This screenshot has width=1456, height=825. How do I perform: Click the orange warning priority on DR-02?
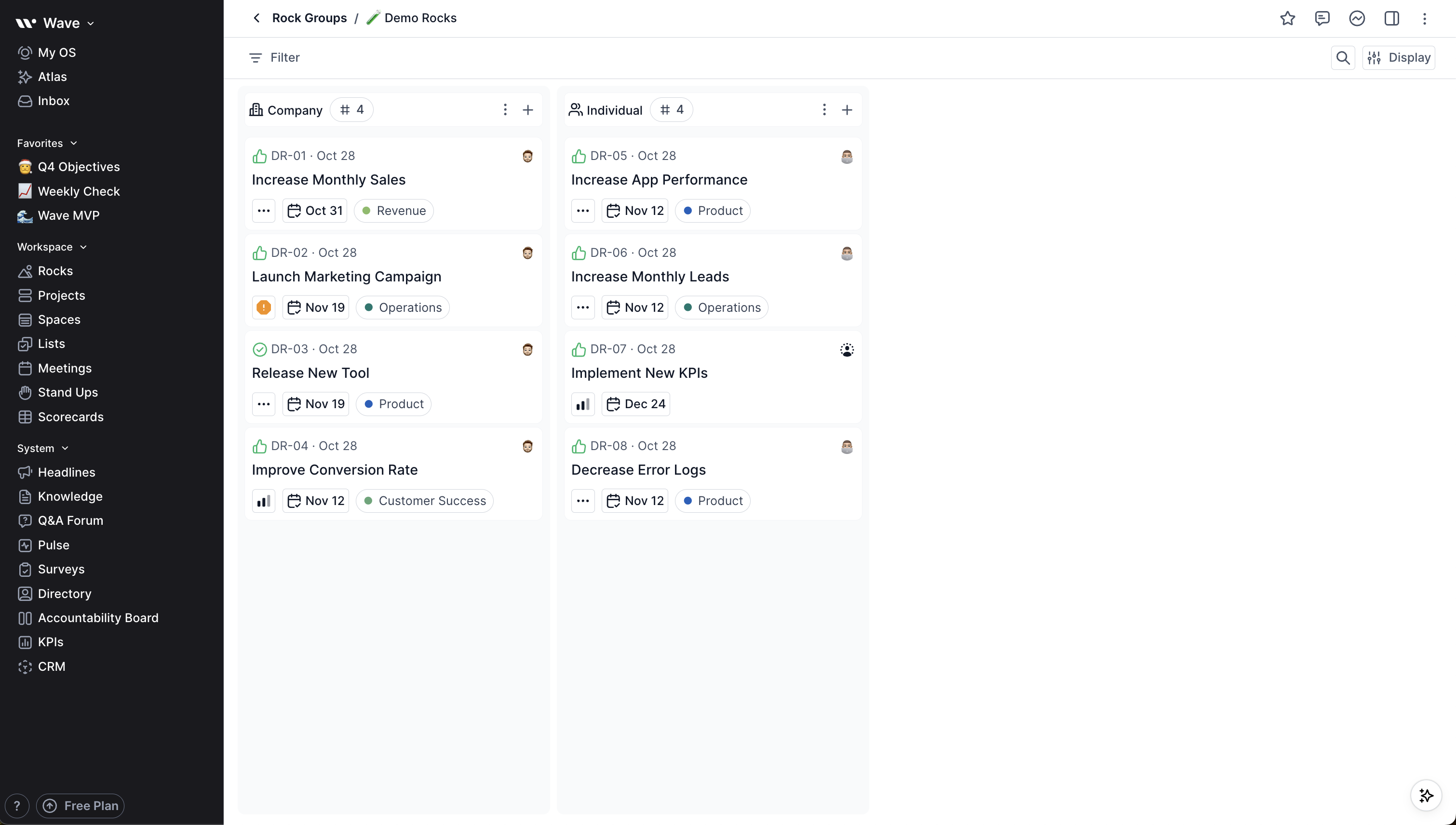(x=264, y=307)
